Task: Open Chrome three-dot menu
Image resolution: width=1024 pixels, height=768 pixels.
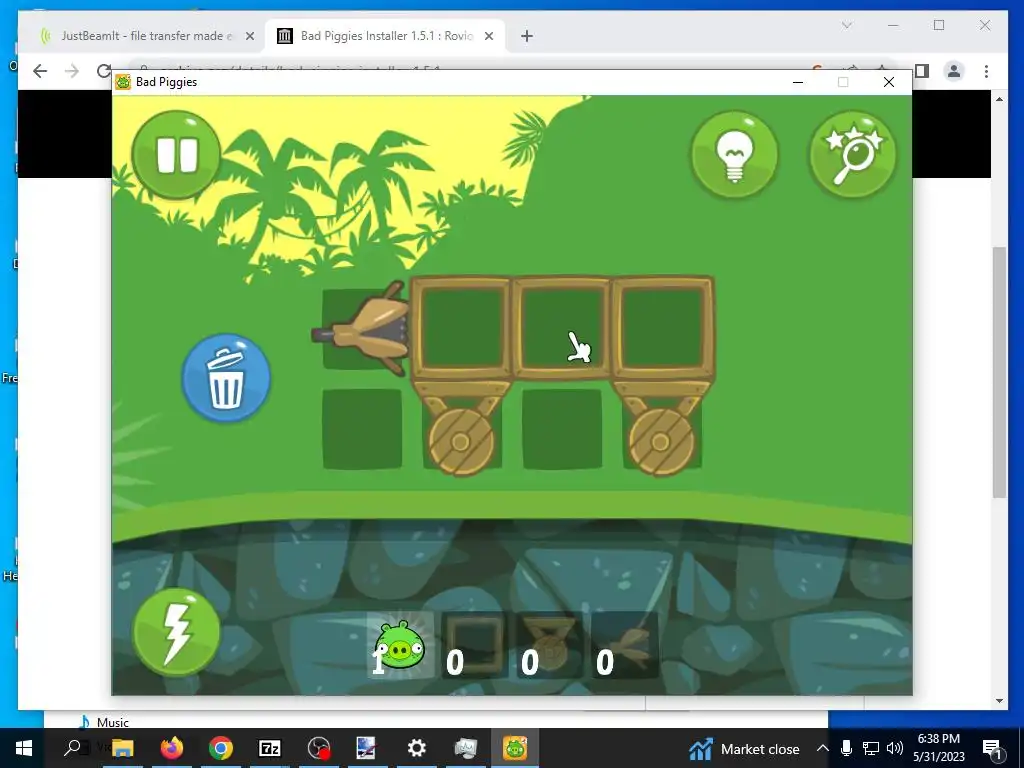Action: (x=986, y=71)
